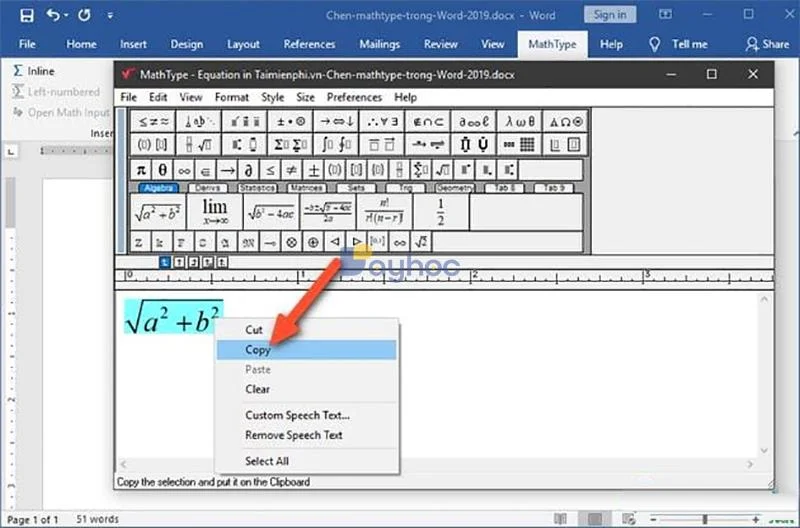Choose Copy from the context menu

(307, 350)
